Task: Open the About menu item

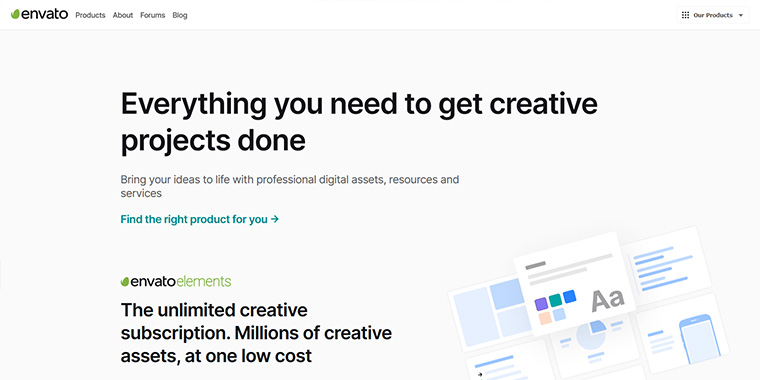Action: (x=123, y=15)
